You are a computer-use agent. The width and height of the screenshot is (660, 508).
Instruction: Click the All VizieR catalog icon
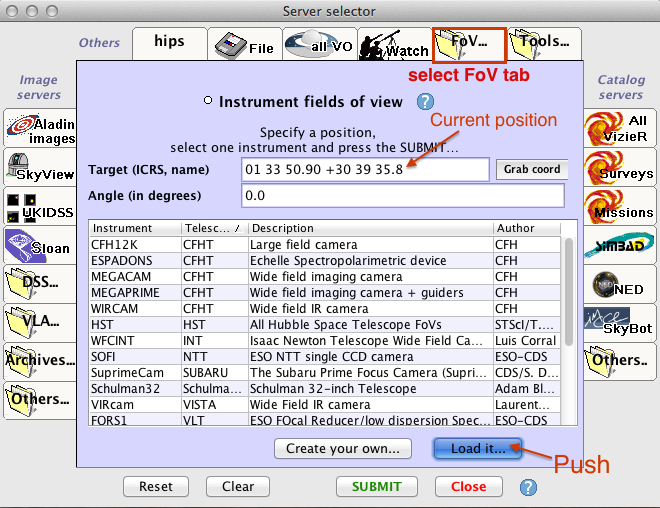tap(620, 131)
